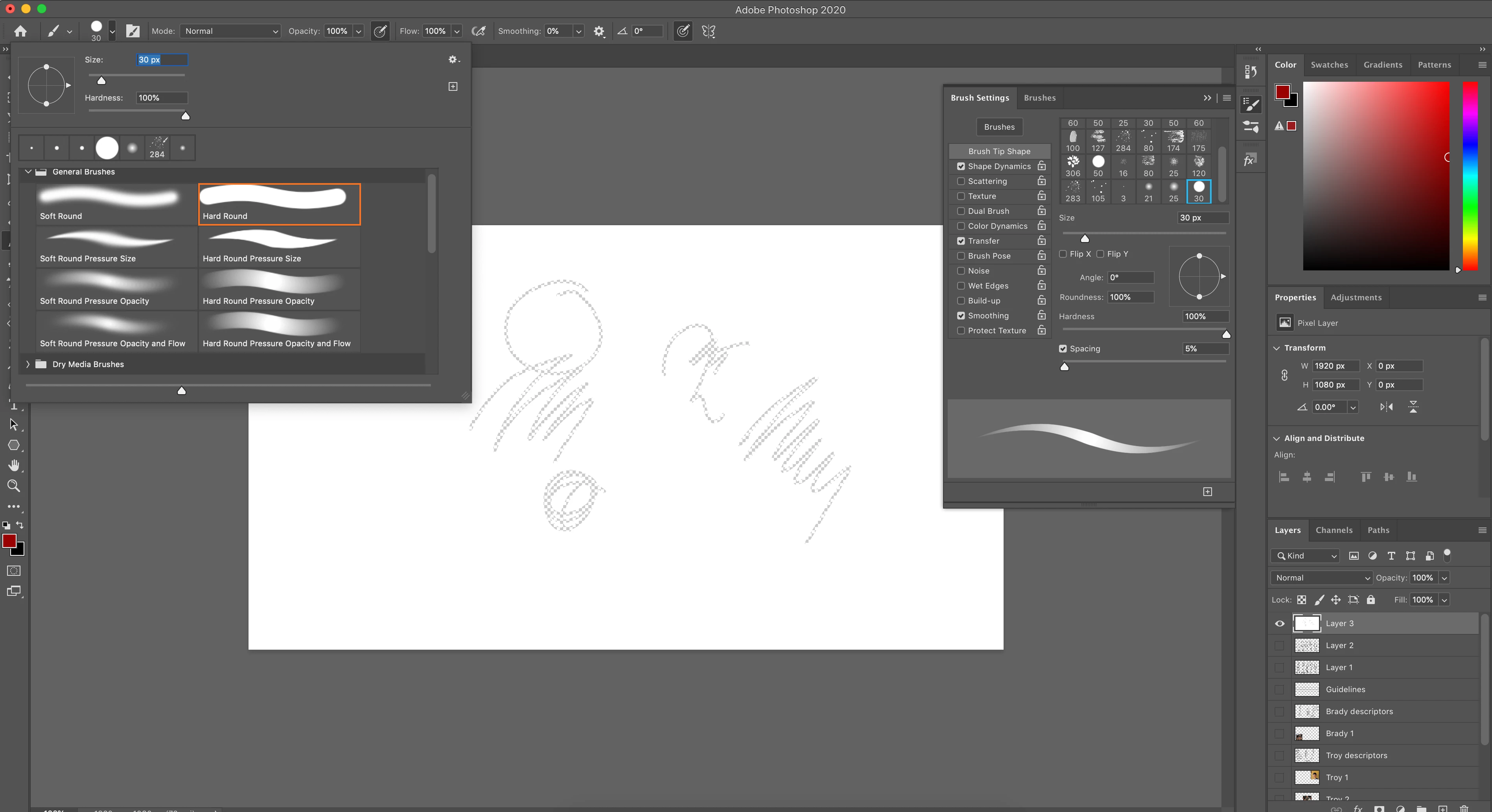
Task: Click the Brushes button in Brush Settings
Action: coord(999,127)
